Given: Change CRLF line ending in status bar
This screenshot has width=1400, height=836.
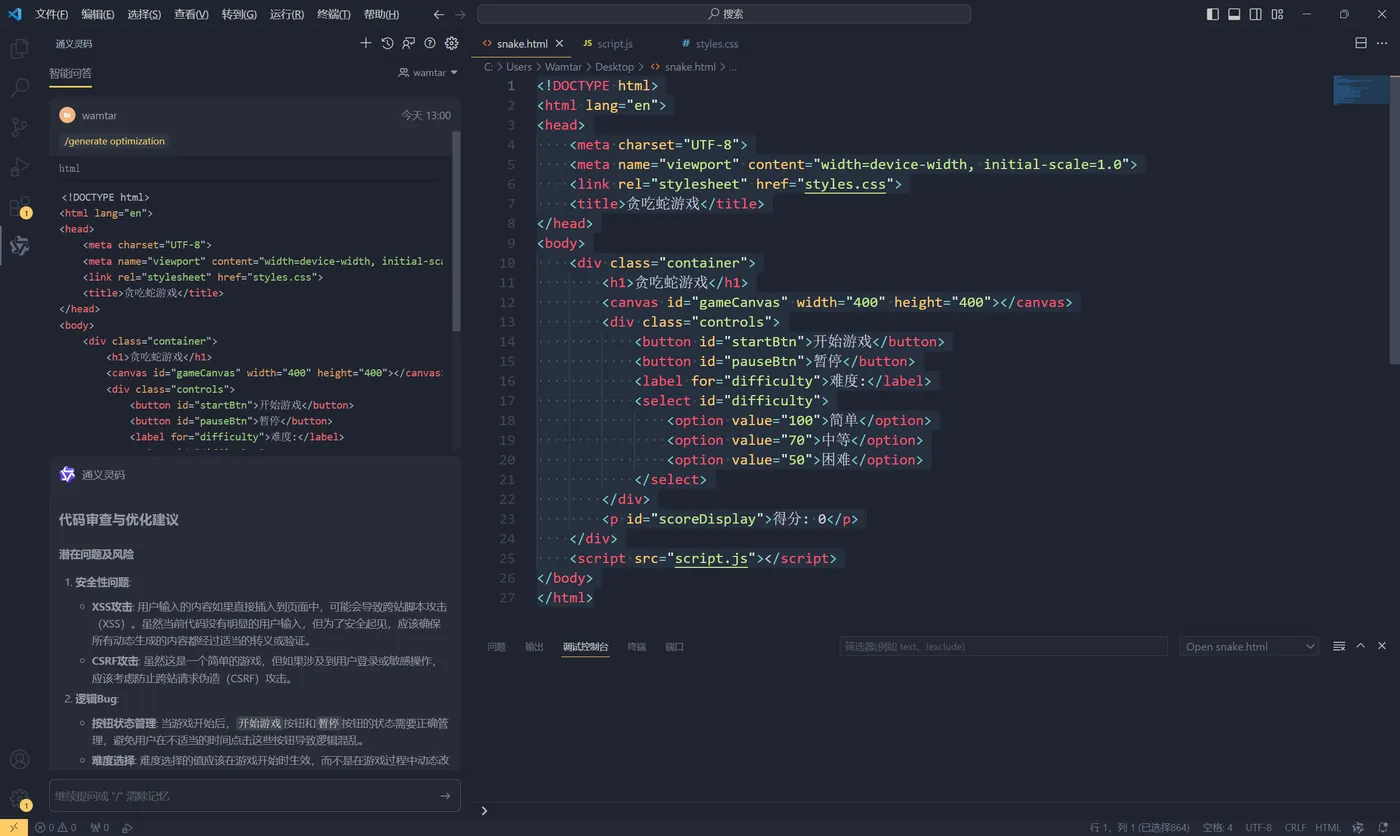Looking at the screenshot, I should click(x=1295, y=827).
